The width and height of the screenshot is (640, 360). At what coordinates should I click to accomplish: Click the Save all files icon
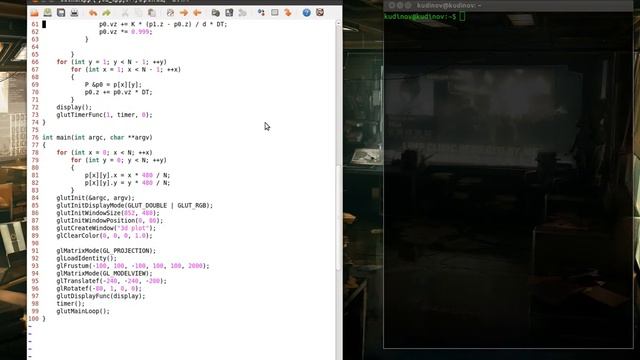click(x=61, y=13)
